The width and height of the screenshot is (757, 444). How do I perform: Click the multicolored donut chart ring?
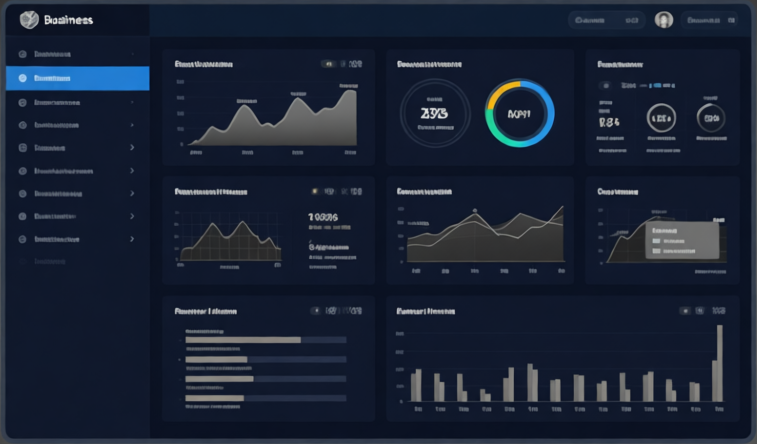coord(520,115)
